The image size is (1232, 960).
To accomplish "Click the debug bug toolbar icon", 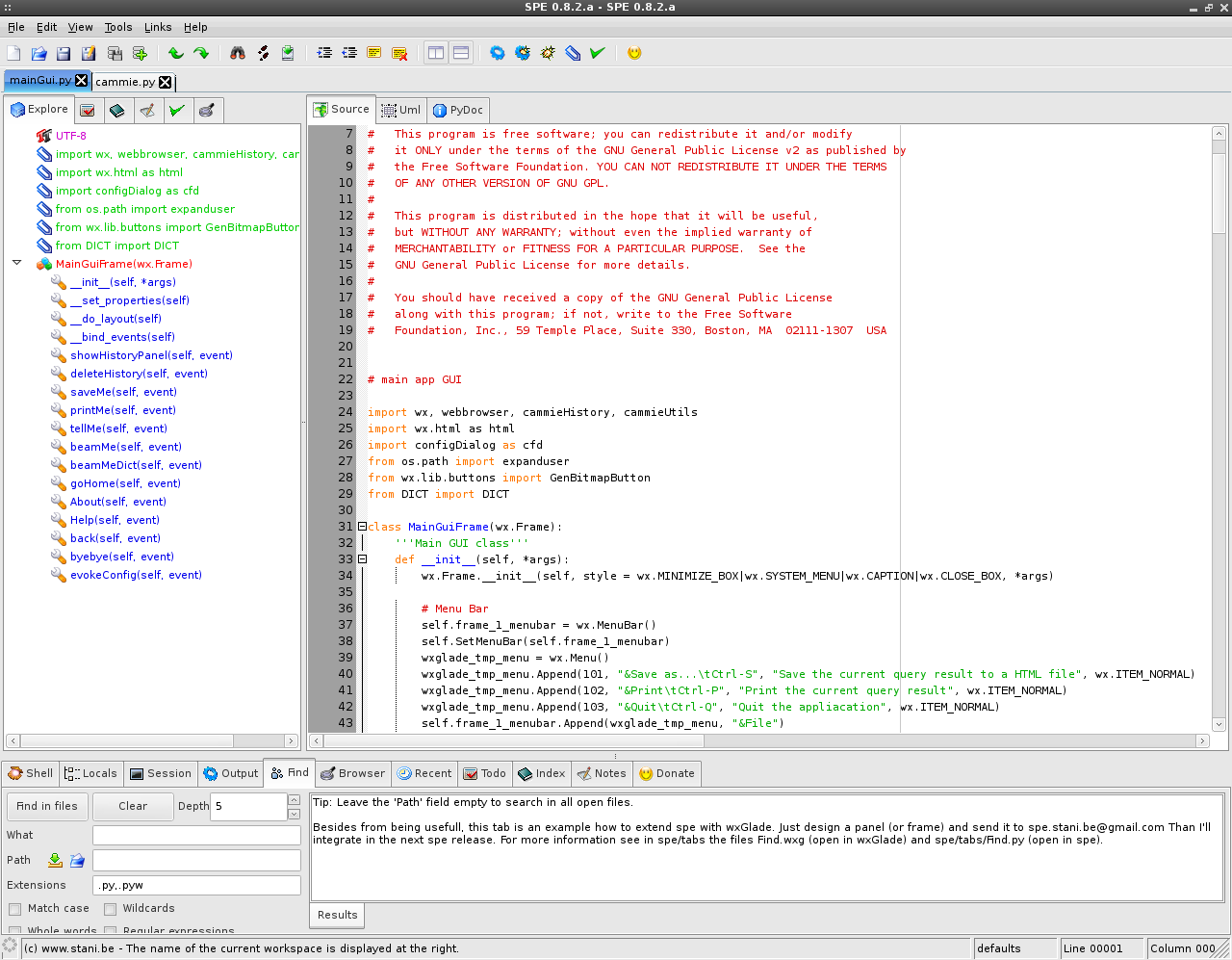I will point(548,53).
